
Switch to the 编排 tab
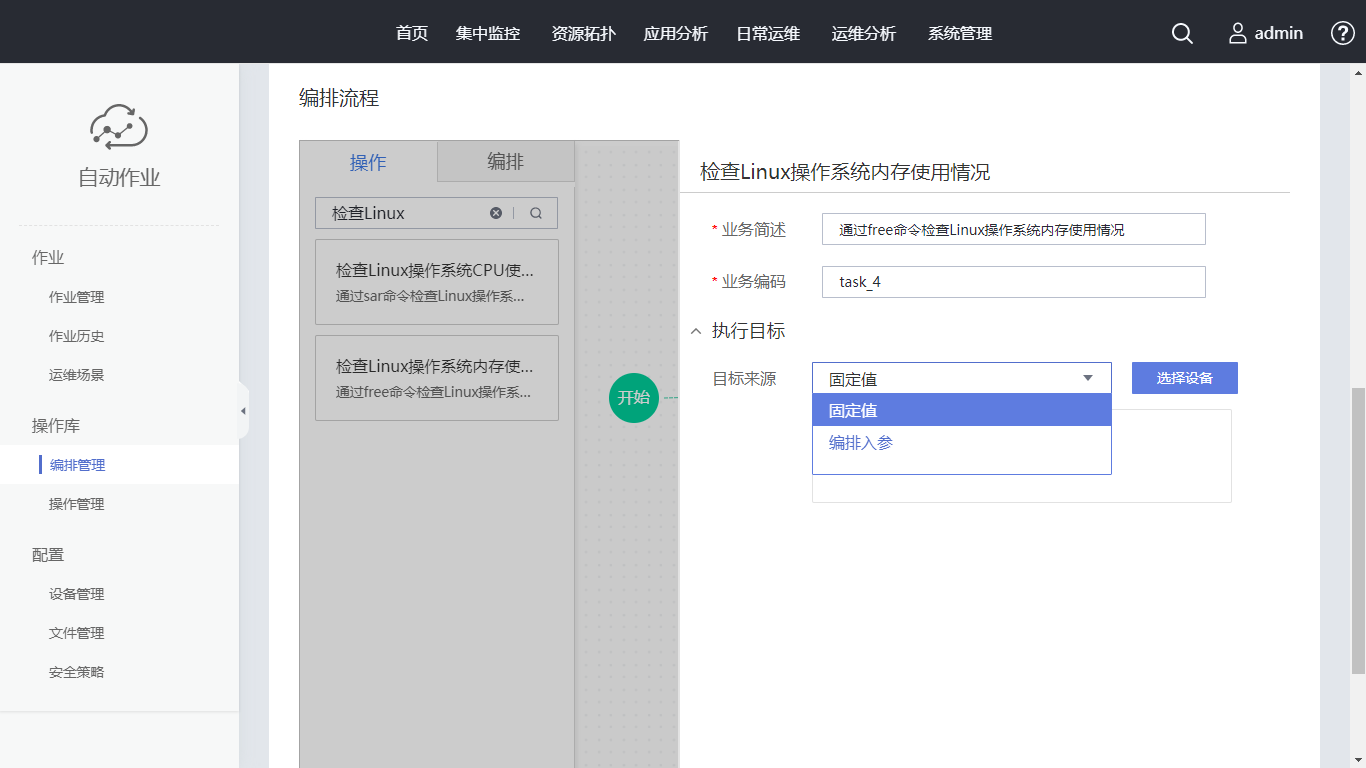click(505, 162)
